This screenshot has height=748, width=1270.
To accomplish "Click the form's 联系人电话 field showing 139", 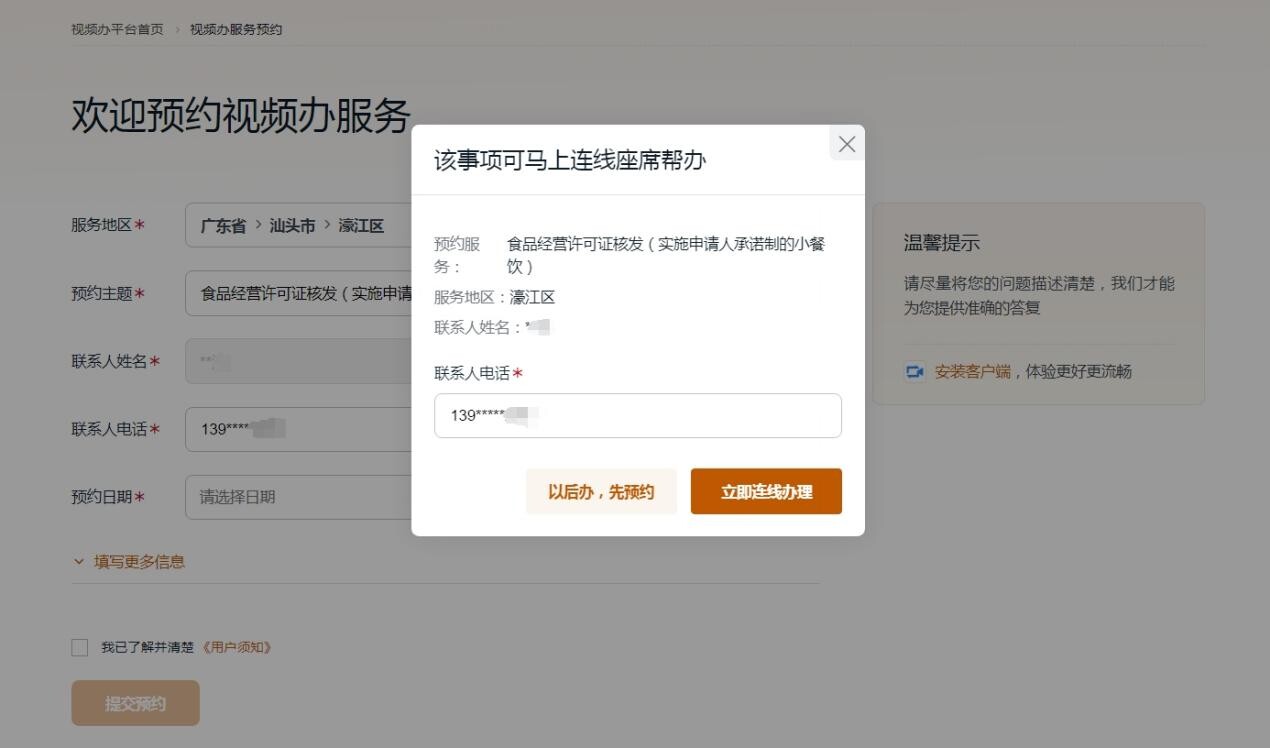I will 298,429.
